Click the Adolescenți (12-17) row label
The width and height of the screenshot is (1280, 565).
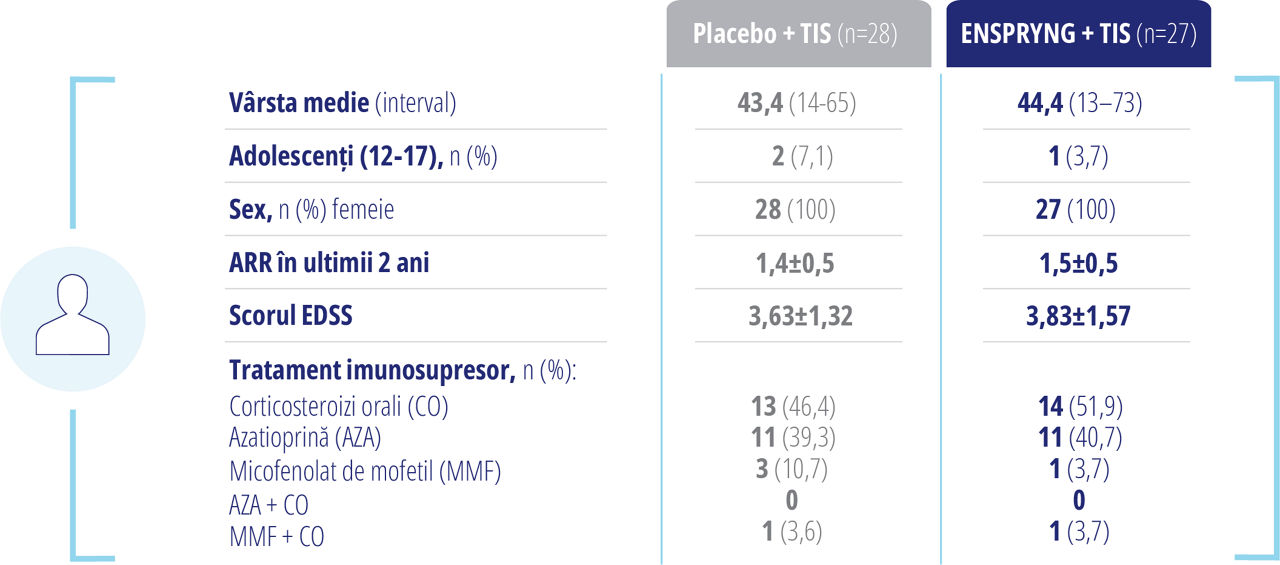click(x=363, y=157)
